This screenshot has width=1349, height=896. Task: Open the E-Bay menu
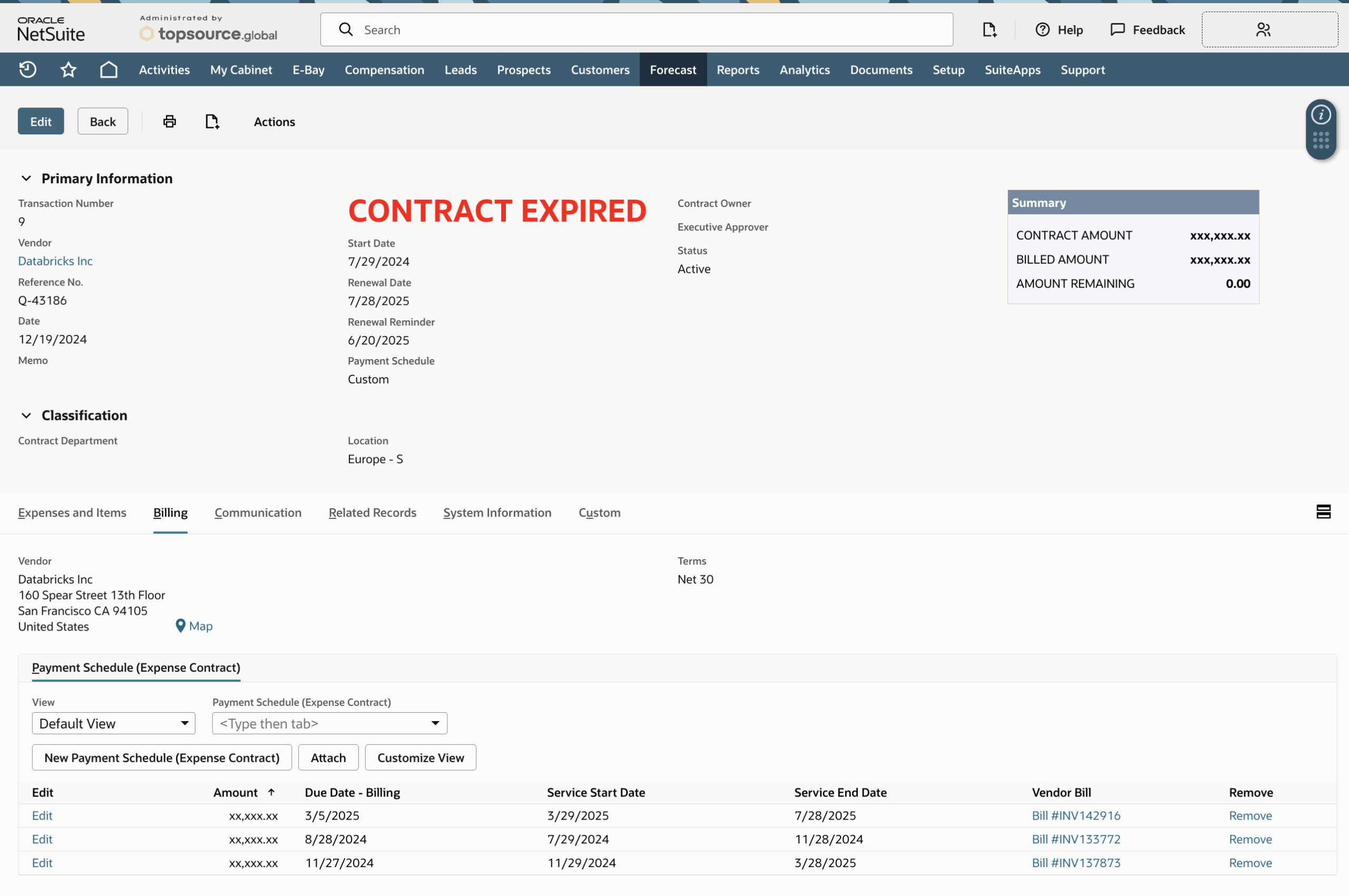coord(309,70)
